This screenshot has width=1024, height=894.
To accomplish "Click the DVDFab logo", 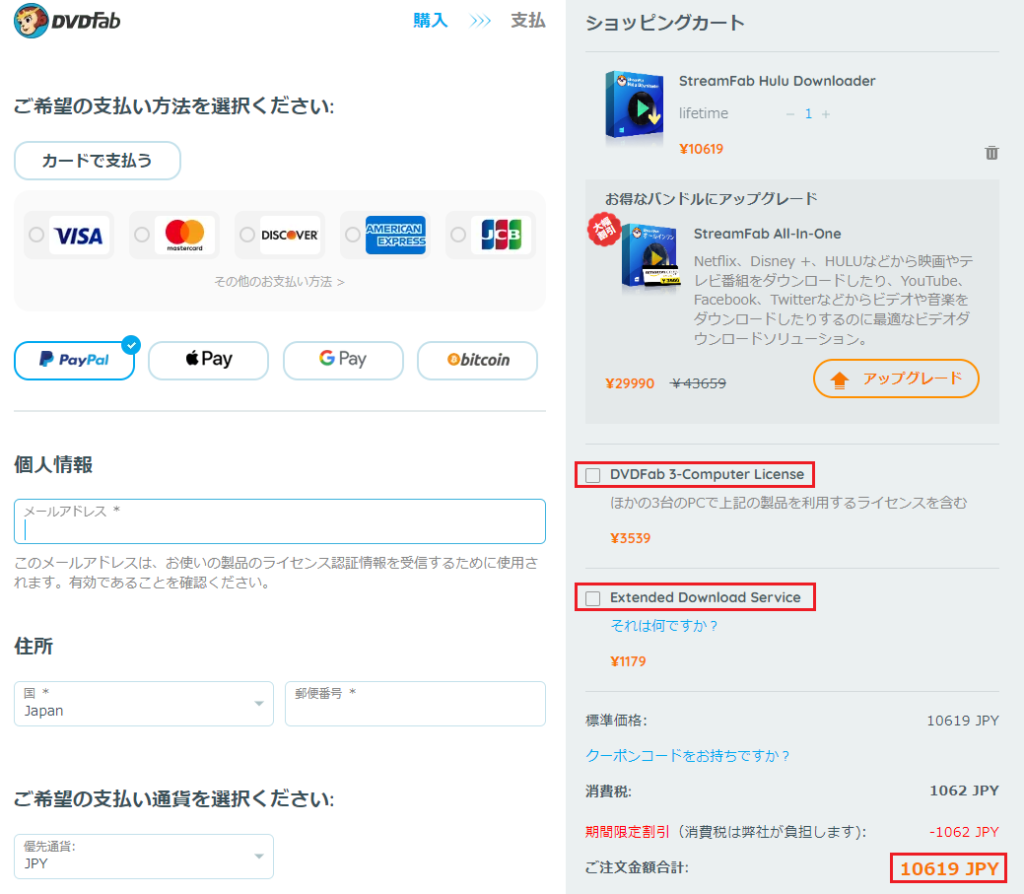I will [x=67, y=21].
